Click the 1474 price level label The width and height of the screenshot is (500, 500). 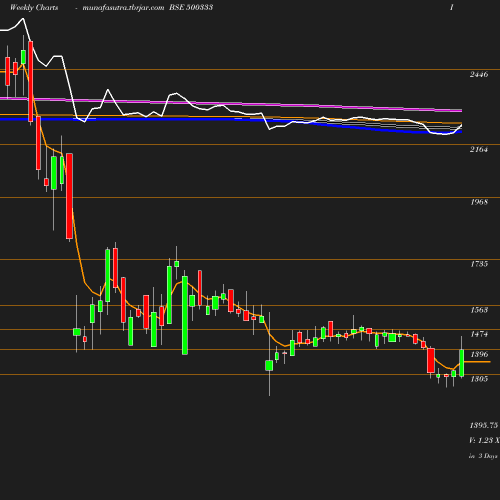click(x=479, y=334)
